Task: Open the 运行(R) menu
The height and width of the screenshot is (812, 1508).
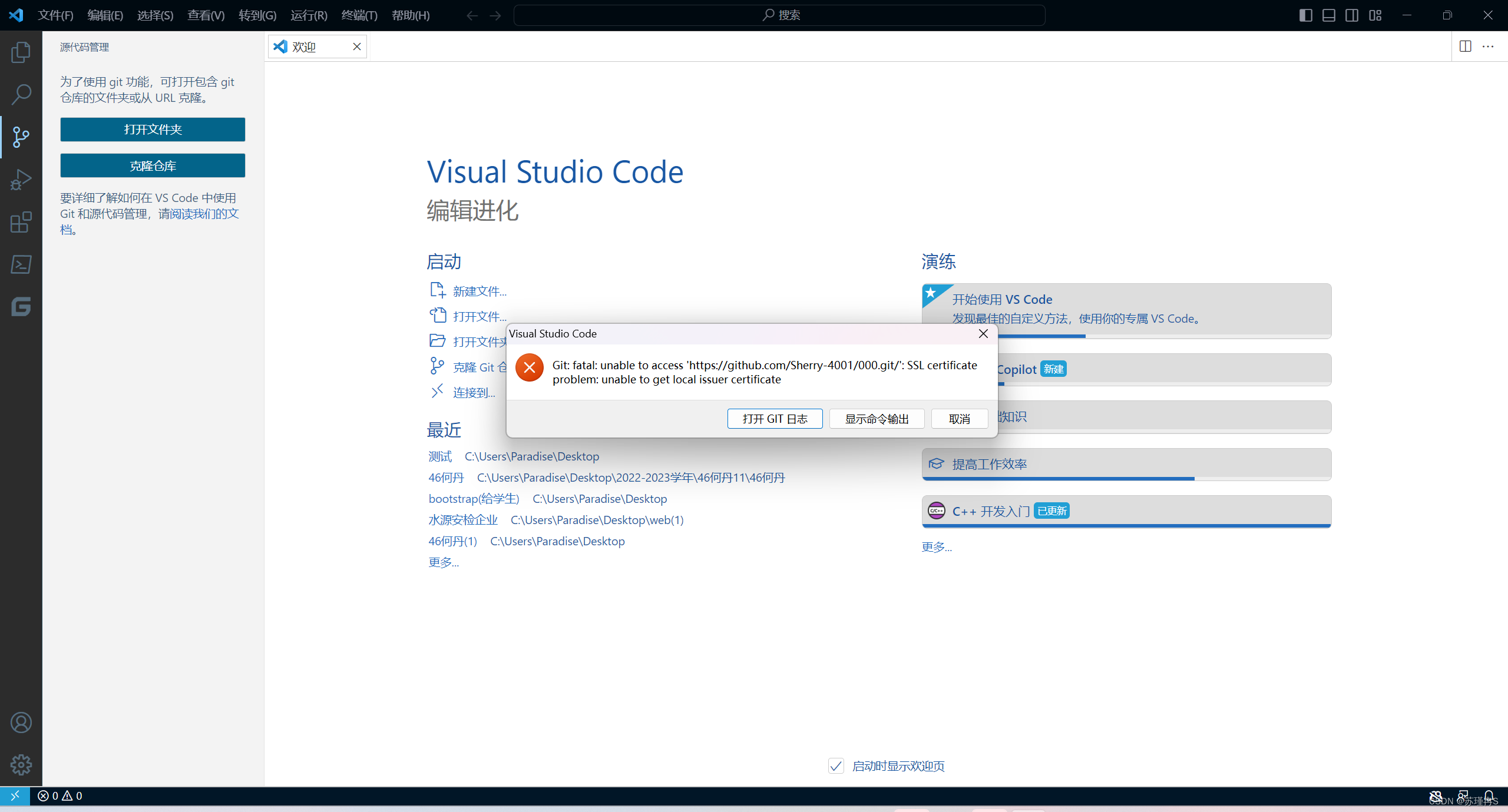Action: point(309,16)
